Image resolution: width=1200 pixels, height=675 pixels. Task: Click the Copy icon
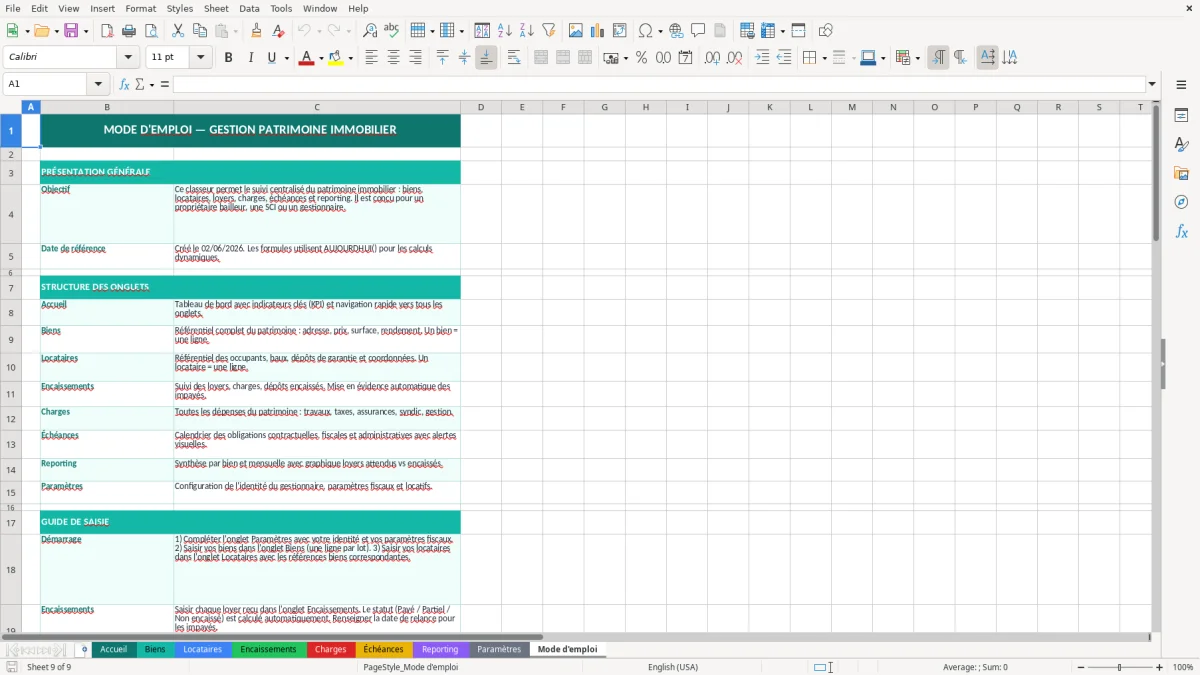point(200,31)
